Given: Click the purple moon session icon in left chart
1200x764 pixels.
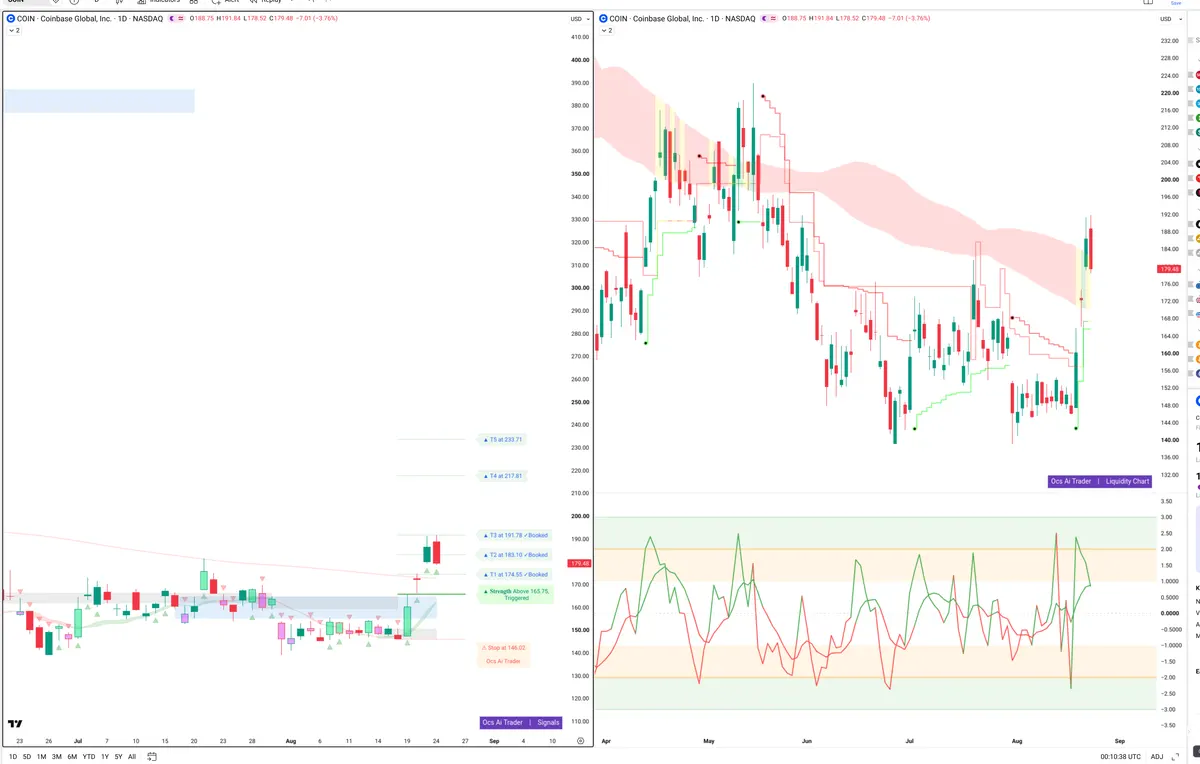Looking at the screenshot, I should [x=172, y=19].
